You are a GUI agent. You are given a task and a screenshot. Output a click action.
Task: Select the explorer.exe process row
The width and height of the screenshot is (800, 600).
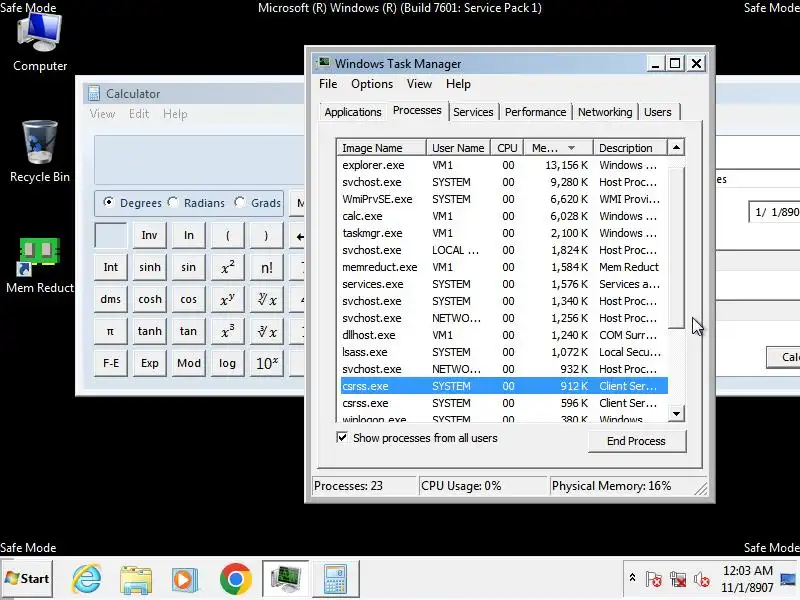[x=504, y=165]
